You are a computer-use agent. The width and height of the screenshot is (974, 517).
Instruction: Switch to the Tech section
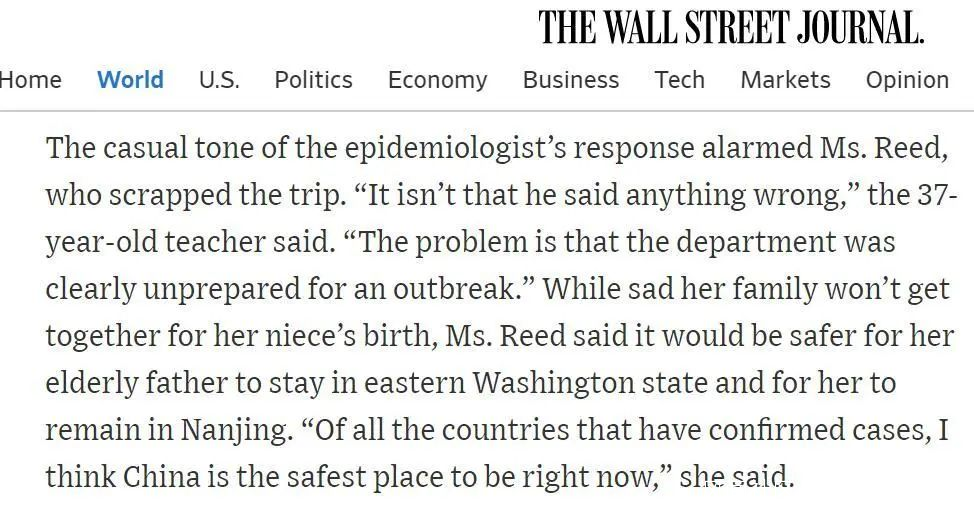point(679,80)
